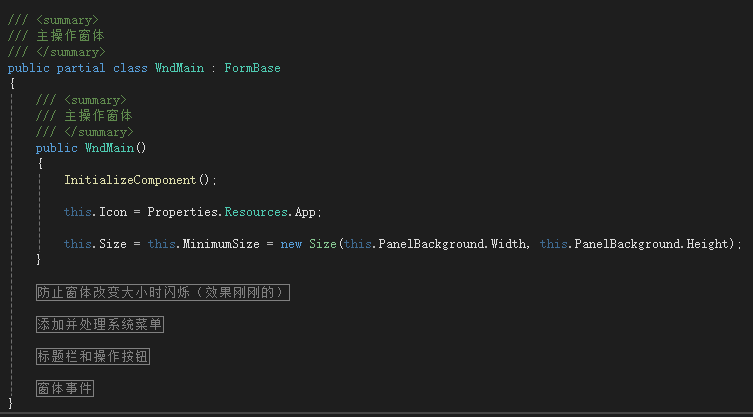Click the Icon property identifier
This screenshot has width=753, height=417.
pos(113,212)
